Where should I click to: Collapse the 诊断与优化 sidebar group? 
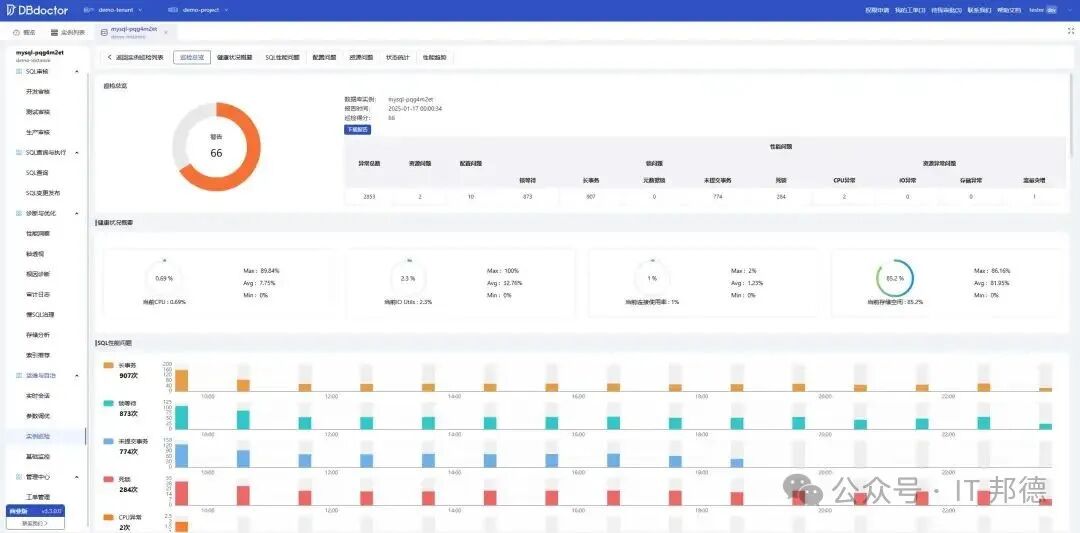(76, 213)
